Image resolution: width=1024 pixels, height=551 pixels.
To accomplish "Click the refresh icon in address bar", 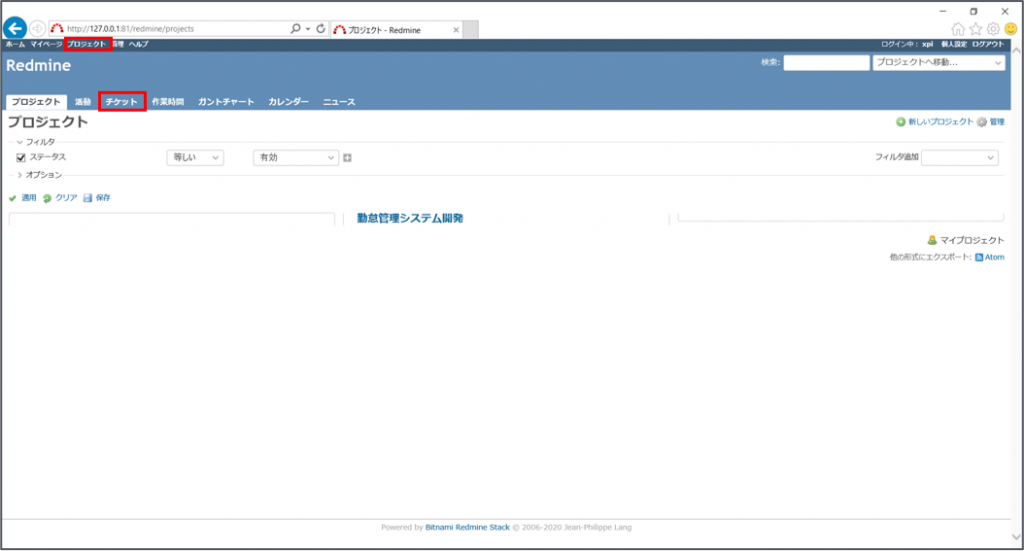I will (320, 29).
